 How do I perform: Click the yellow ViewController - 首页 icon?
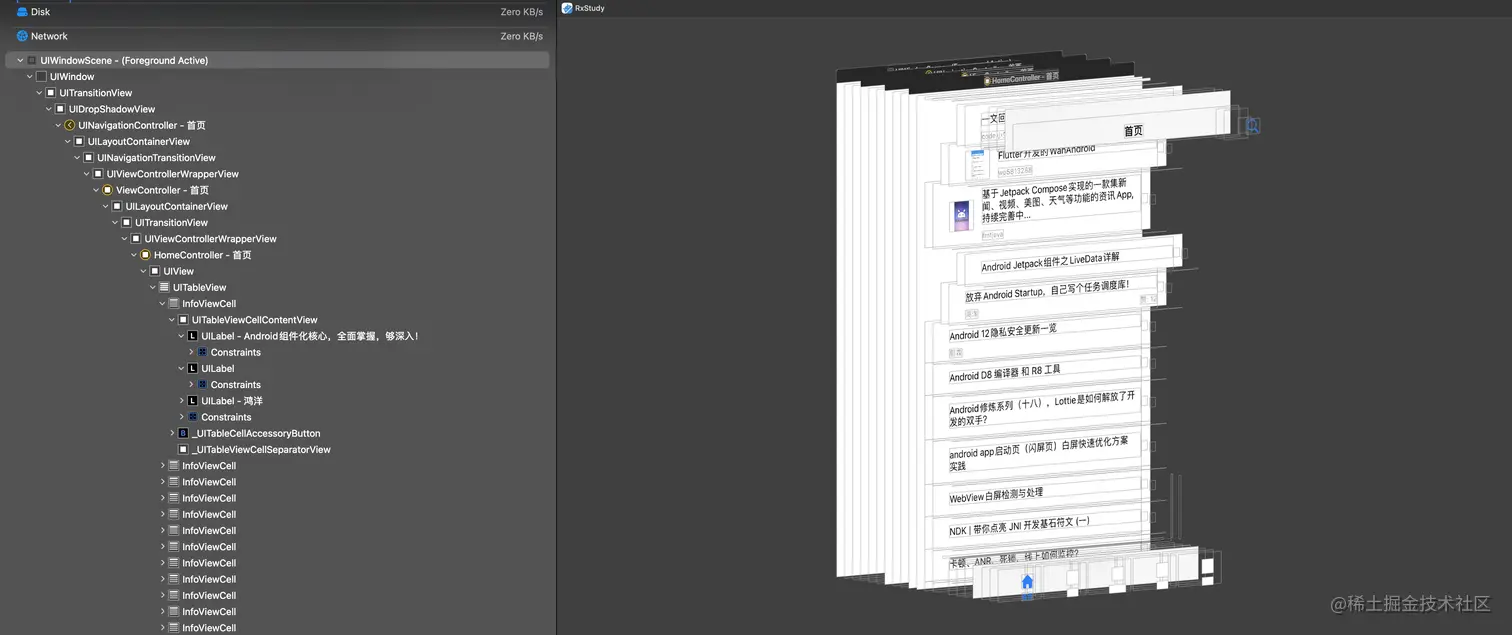[108, 190]
